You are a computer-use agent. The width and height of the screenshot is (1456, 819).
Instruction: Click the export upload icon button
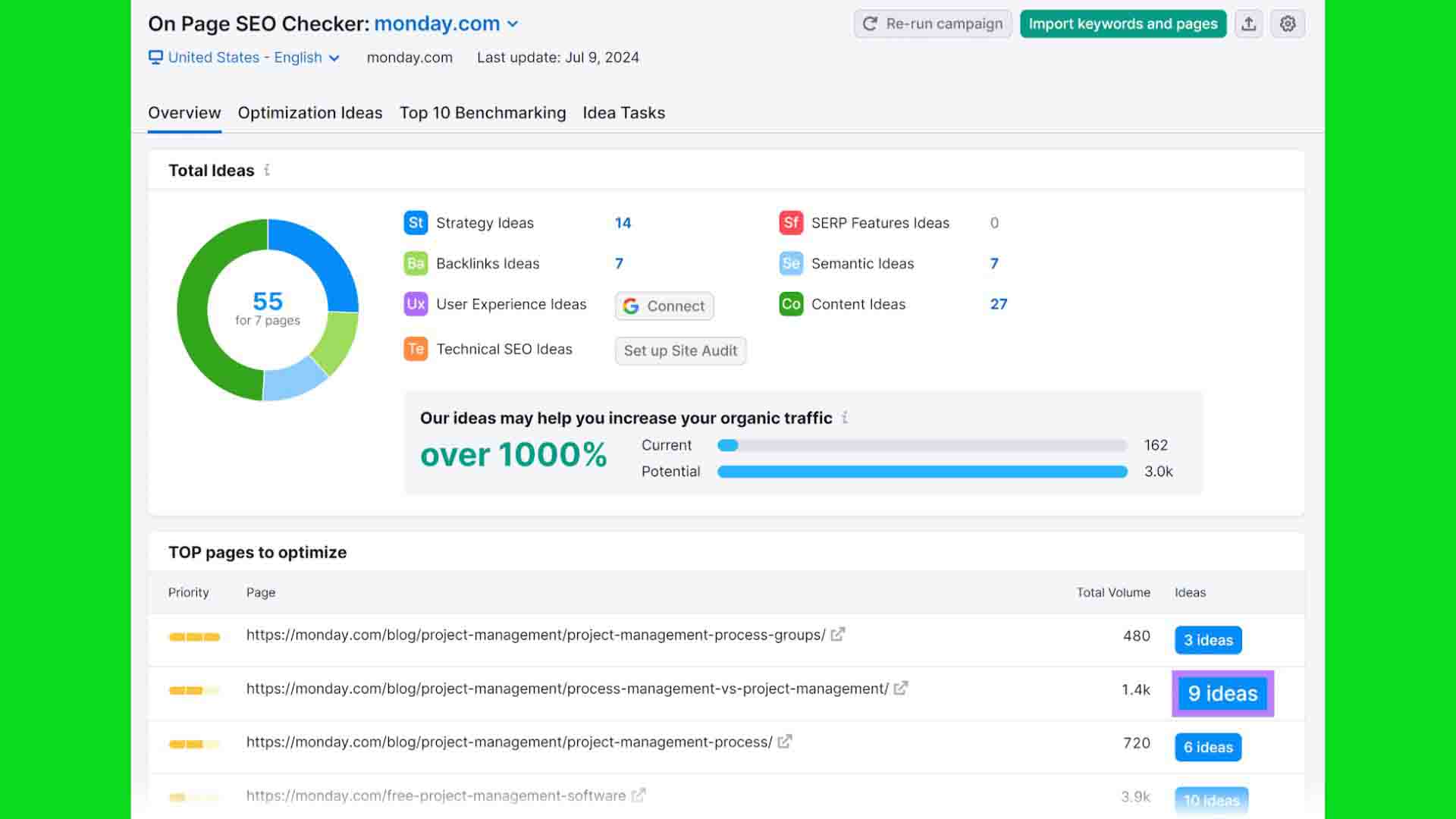[x=1248, y=24]
